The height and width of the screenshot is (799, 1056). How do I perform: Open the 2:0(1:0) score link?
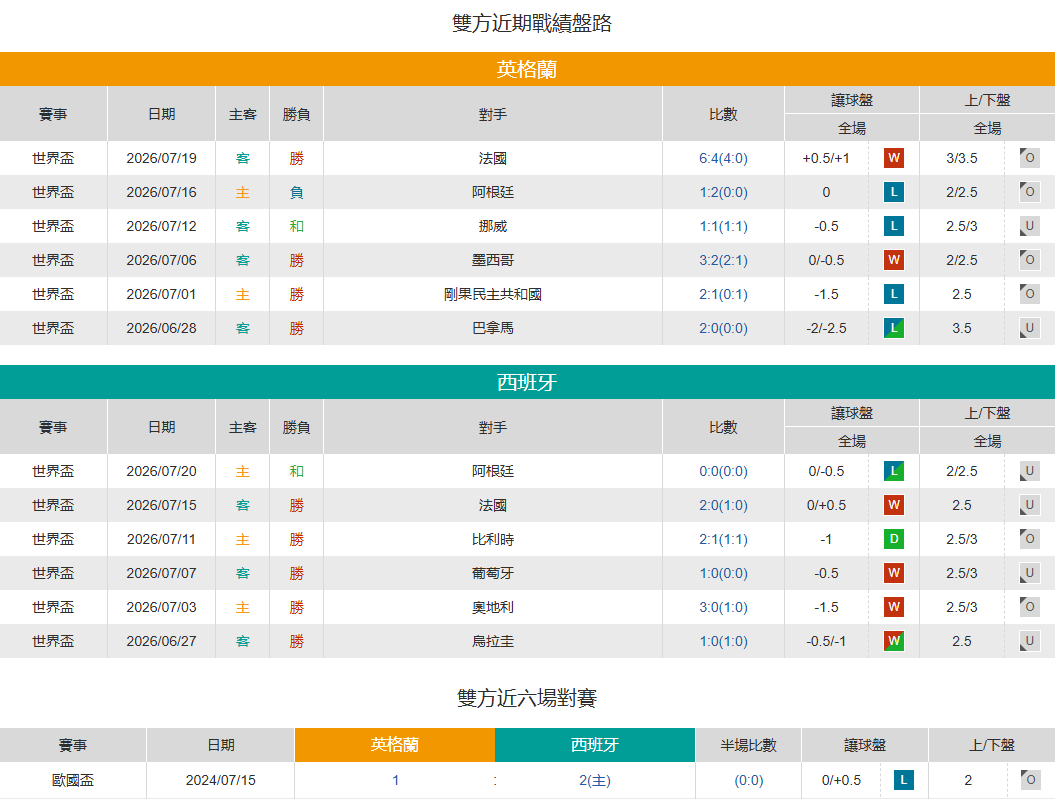[723, 505]
